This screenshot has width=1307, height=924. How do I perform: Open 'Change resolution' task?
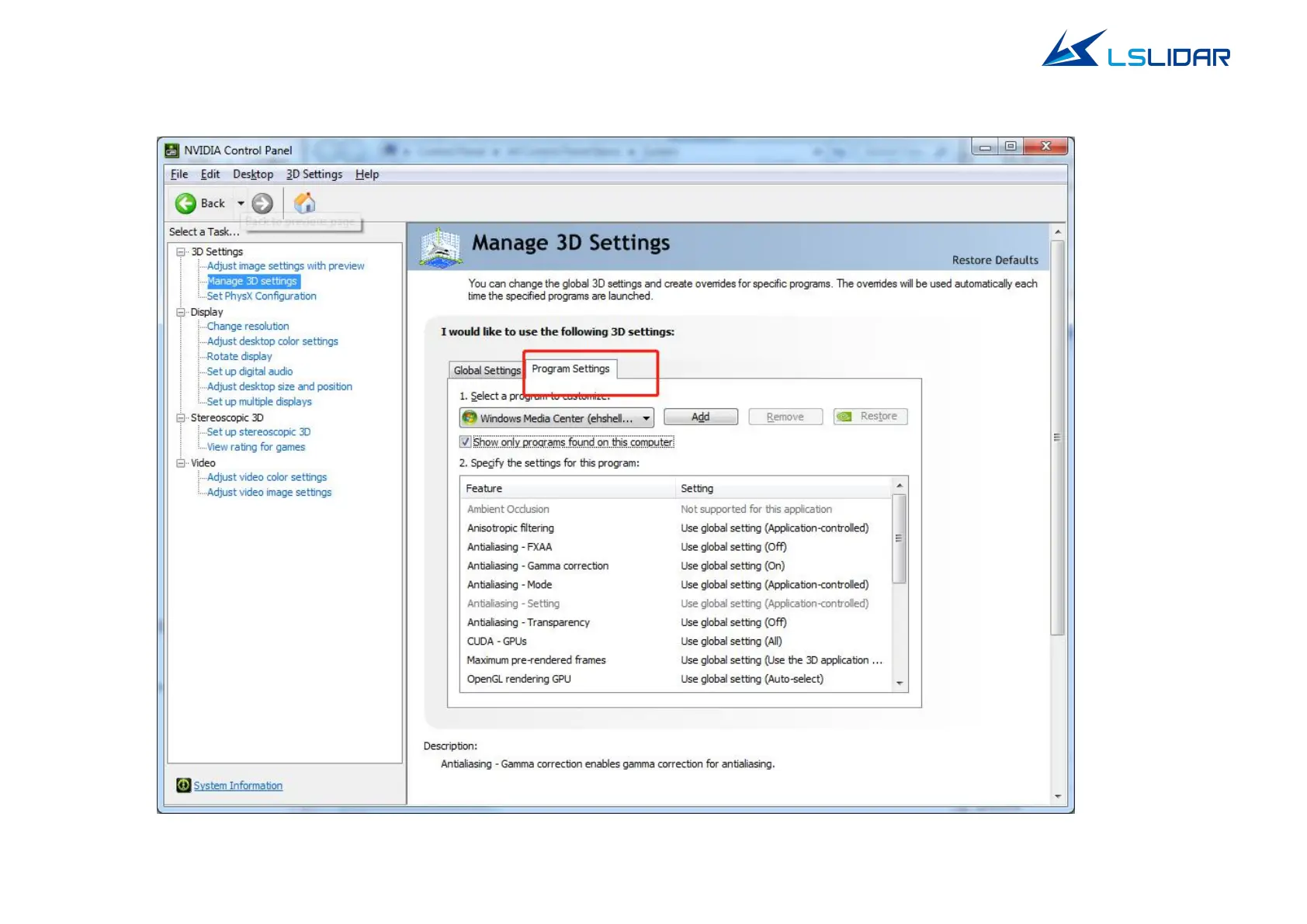pyautogui.click(x=248, y=327)
